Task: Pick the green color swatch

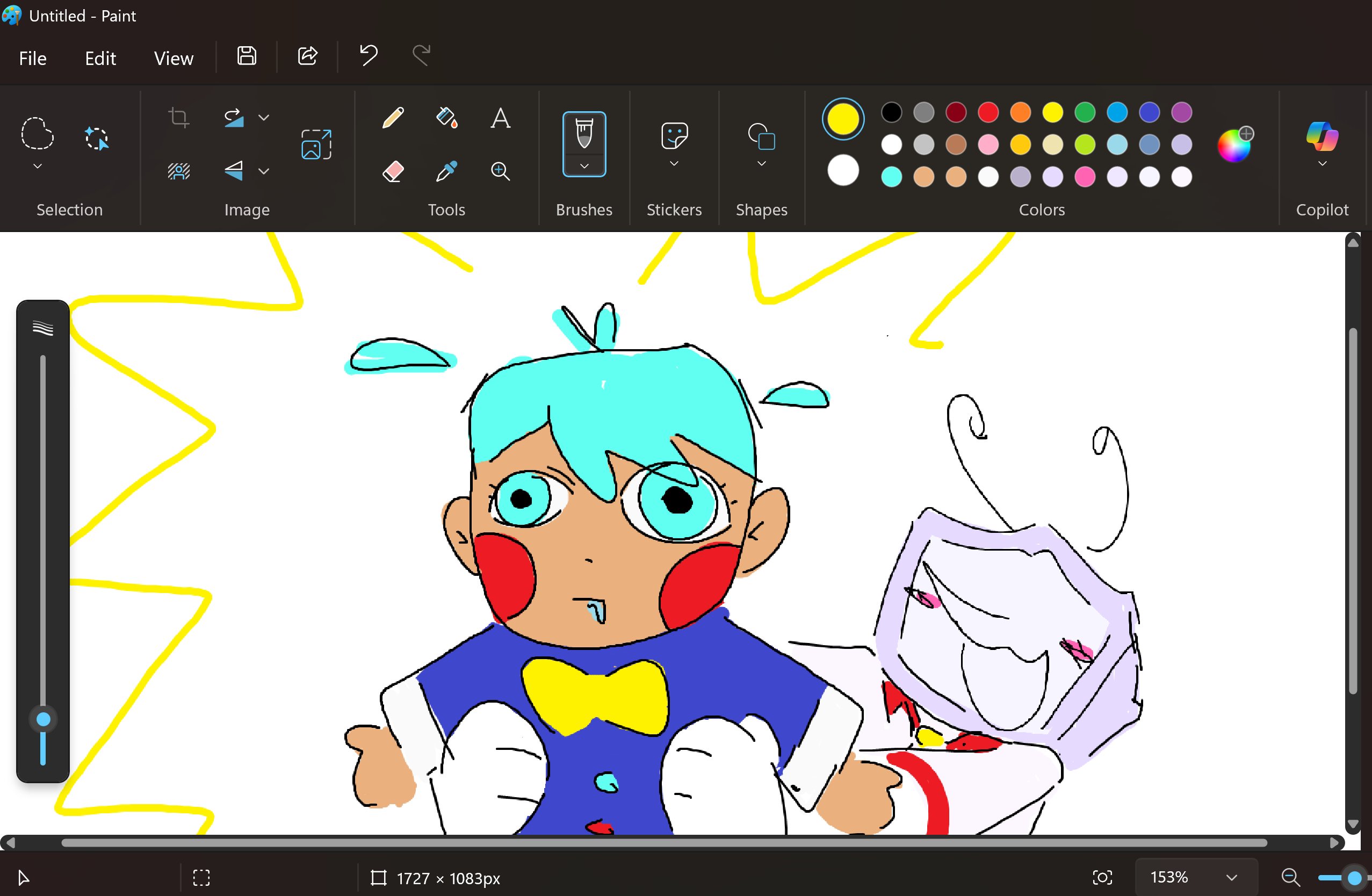Action: [1086, 112]
